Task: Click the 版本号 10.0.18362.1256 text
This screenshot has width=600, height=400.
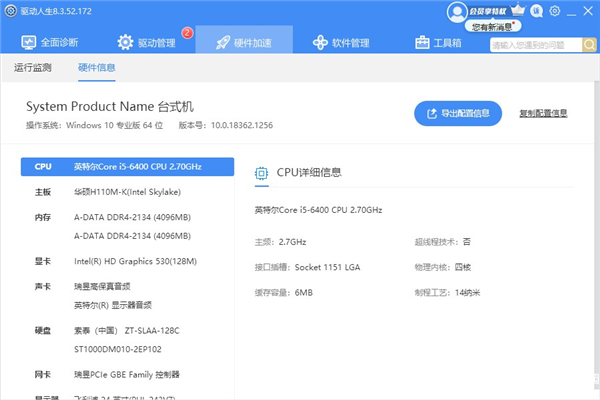Action: [226, 125]
